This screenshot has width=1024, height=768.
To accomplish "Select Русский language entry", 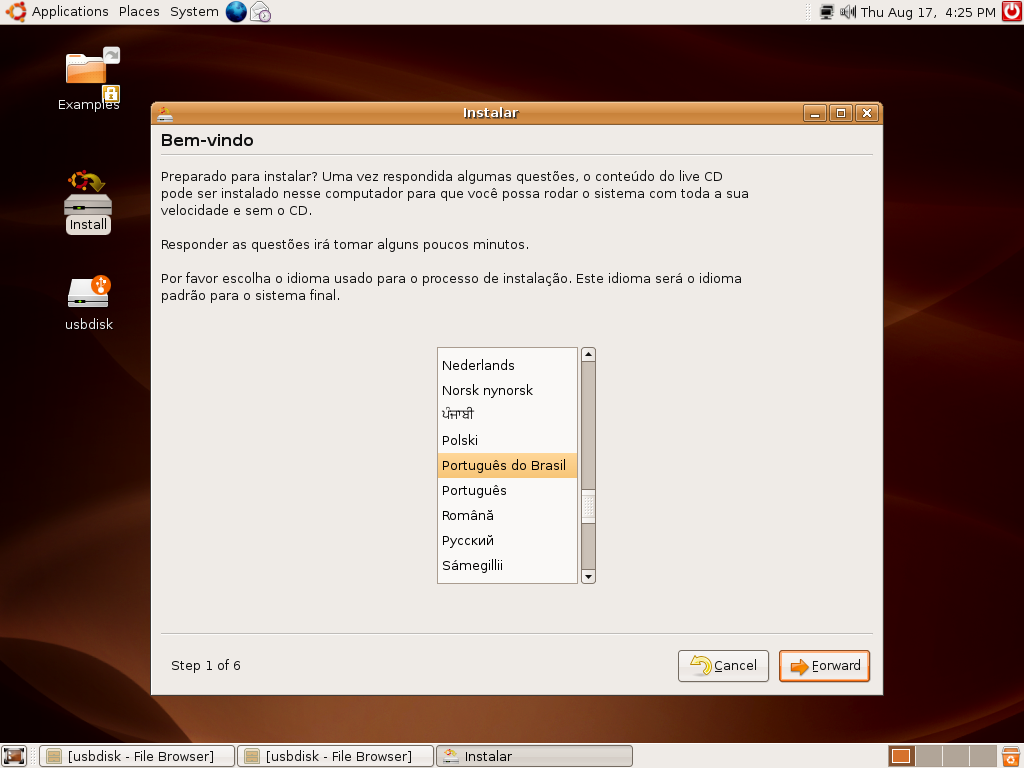I will click(507, 540).
